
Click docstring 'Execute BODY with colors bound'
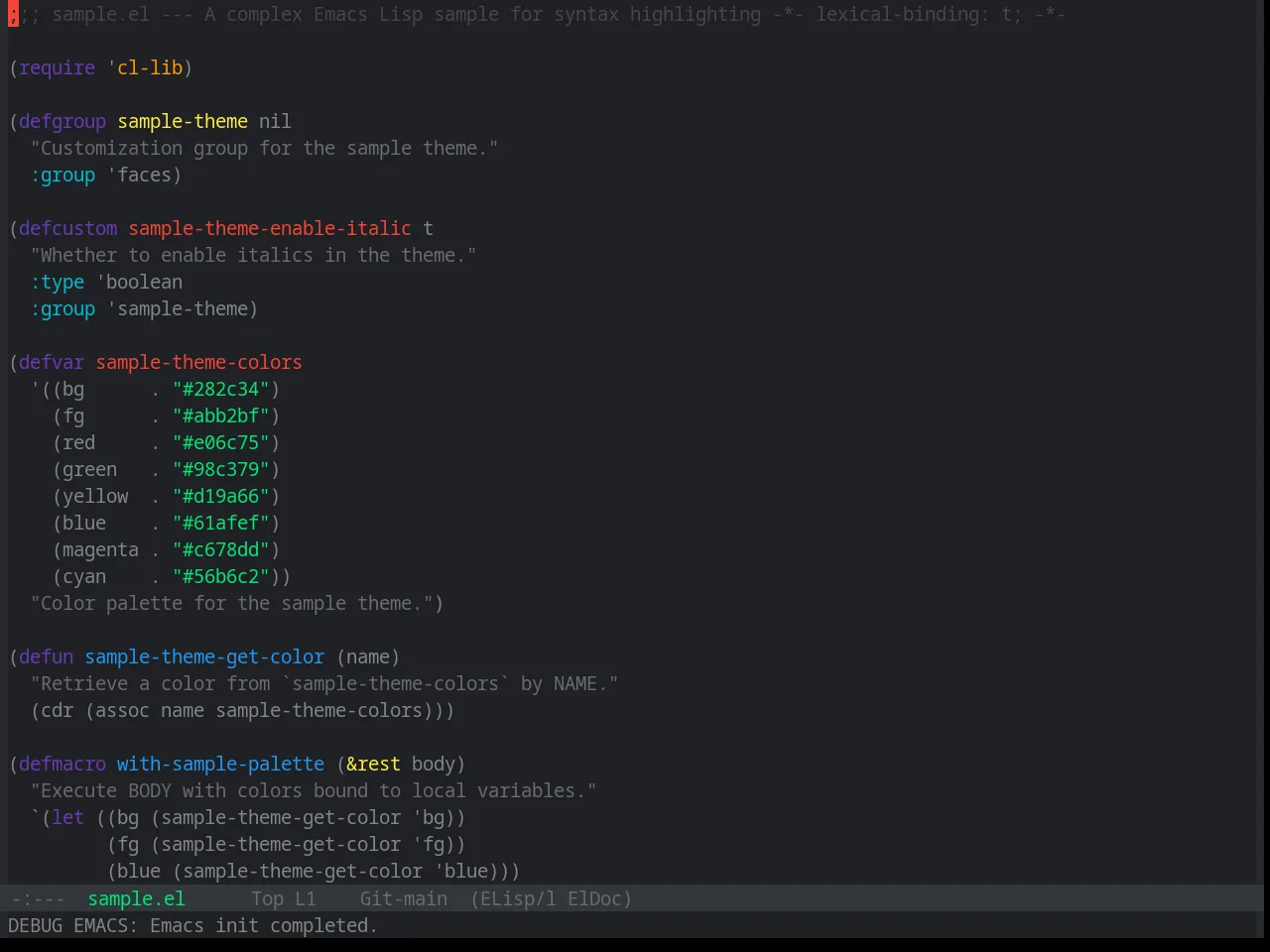314,790
